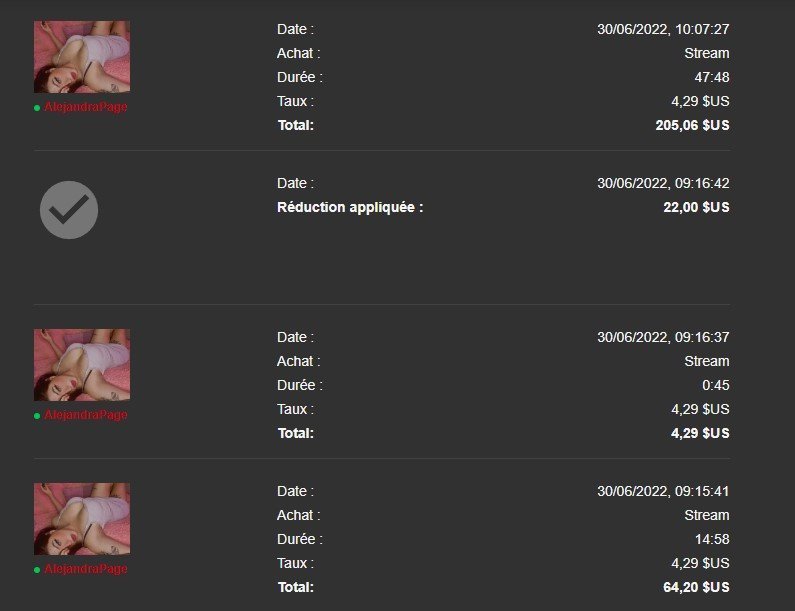
Task: Click the Réduction appliquée label
Action: click(350, 207)
